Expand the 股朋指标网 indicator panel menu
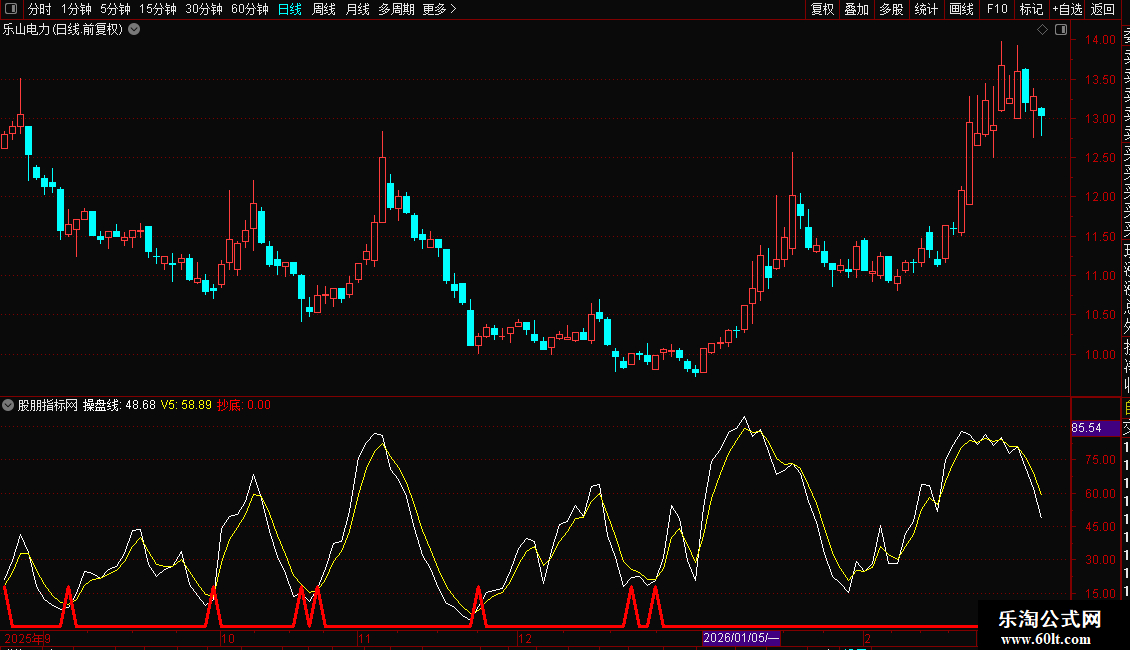 click(x=8, y=405)
